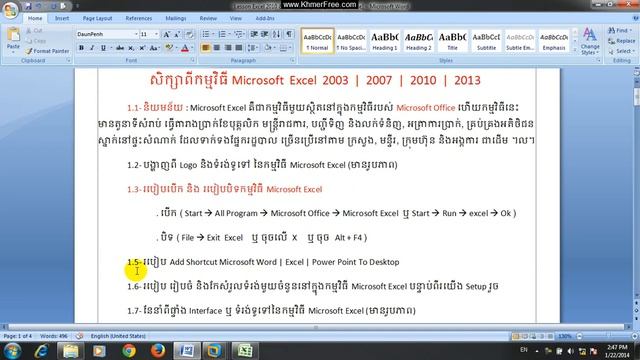This screenshot has width=640, height=360.
Task: Open Google Chrome from the taskbar
Action: 129,351
